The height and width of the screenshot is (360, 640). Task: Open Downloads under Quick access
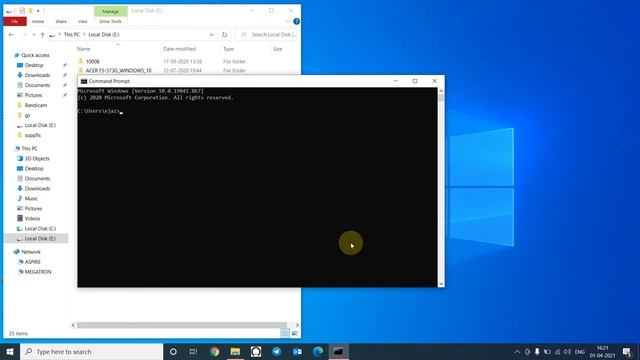coord(37,75)
